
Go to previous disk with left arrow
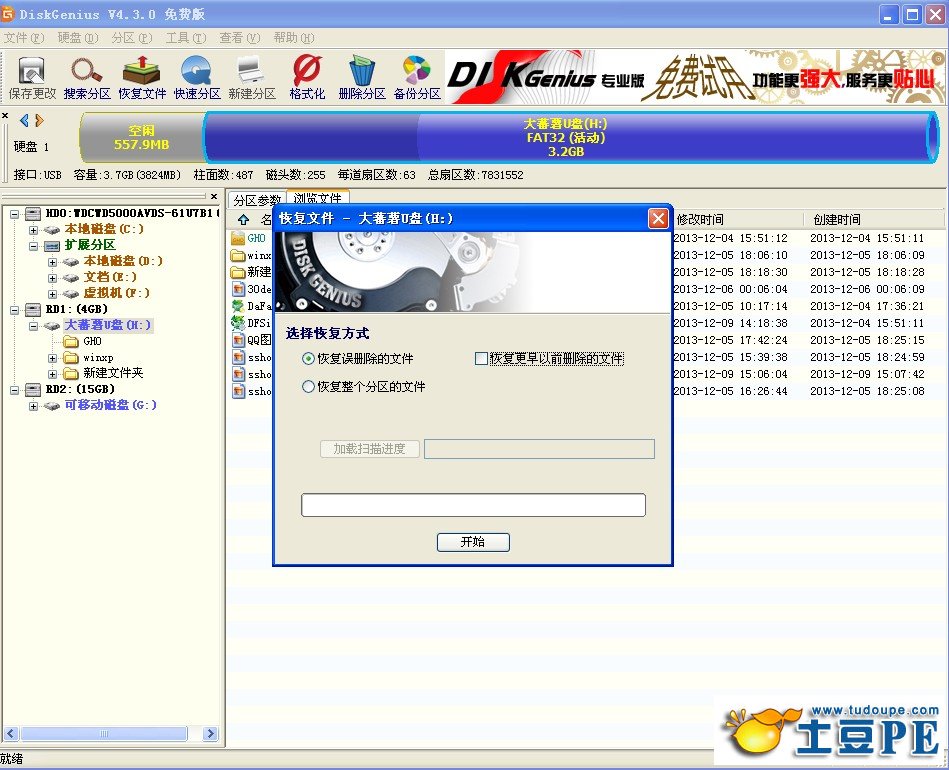(24, 120)
